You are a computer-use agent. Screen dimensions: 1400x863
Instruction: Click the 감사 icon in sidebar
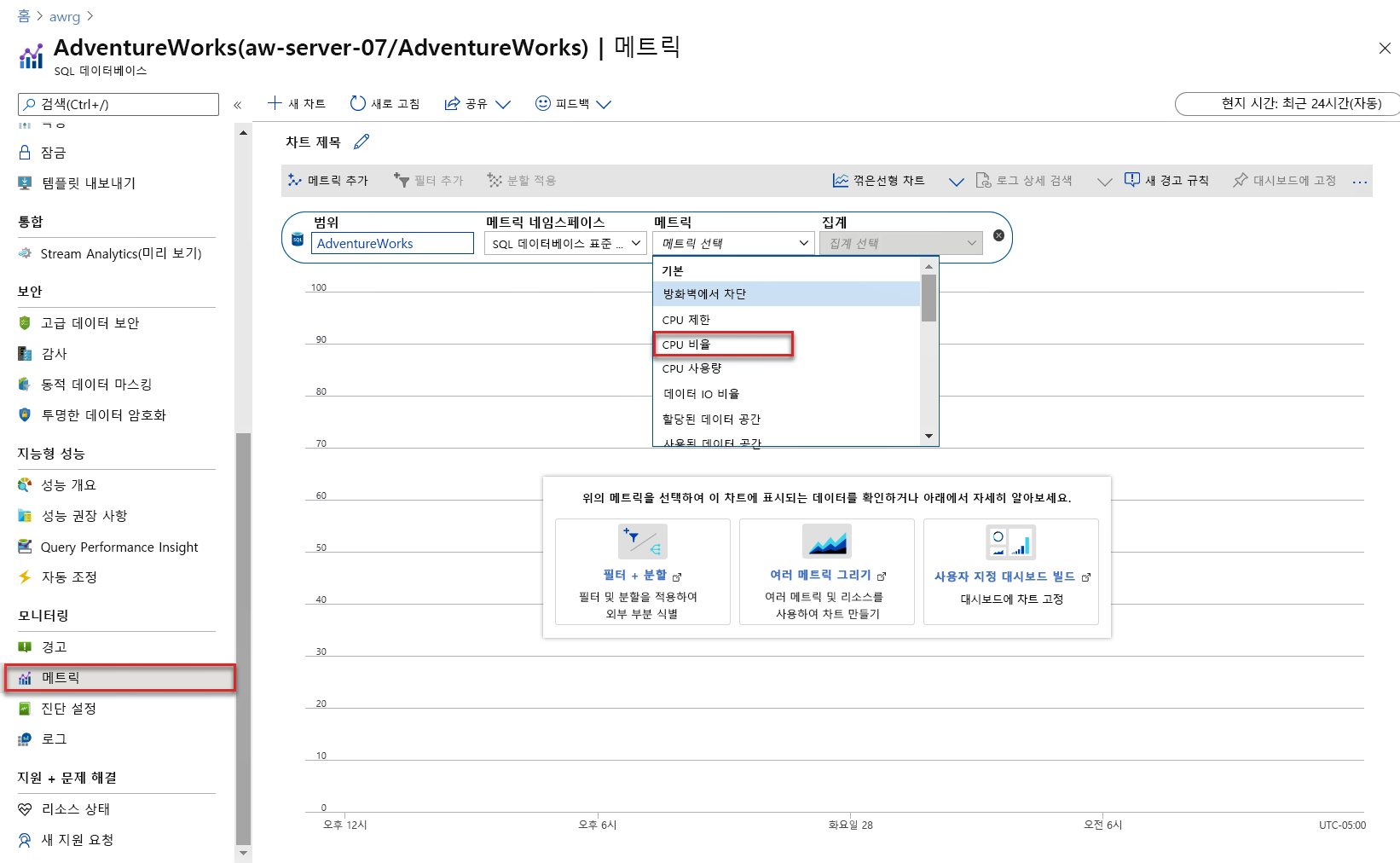coord(25,353)
